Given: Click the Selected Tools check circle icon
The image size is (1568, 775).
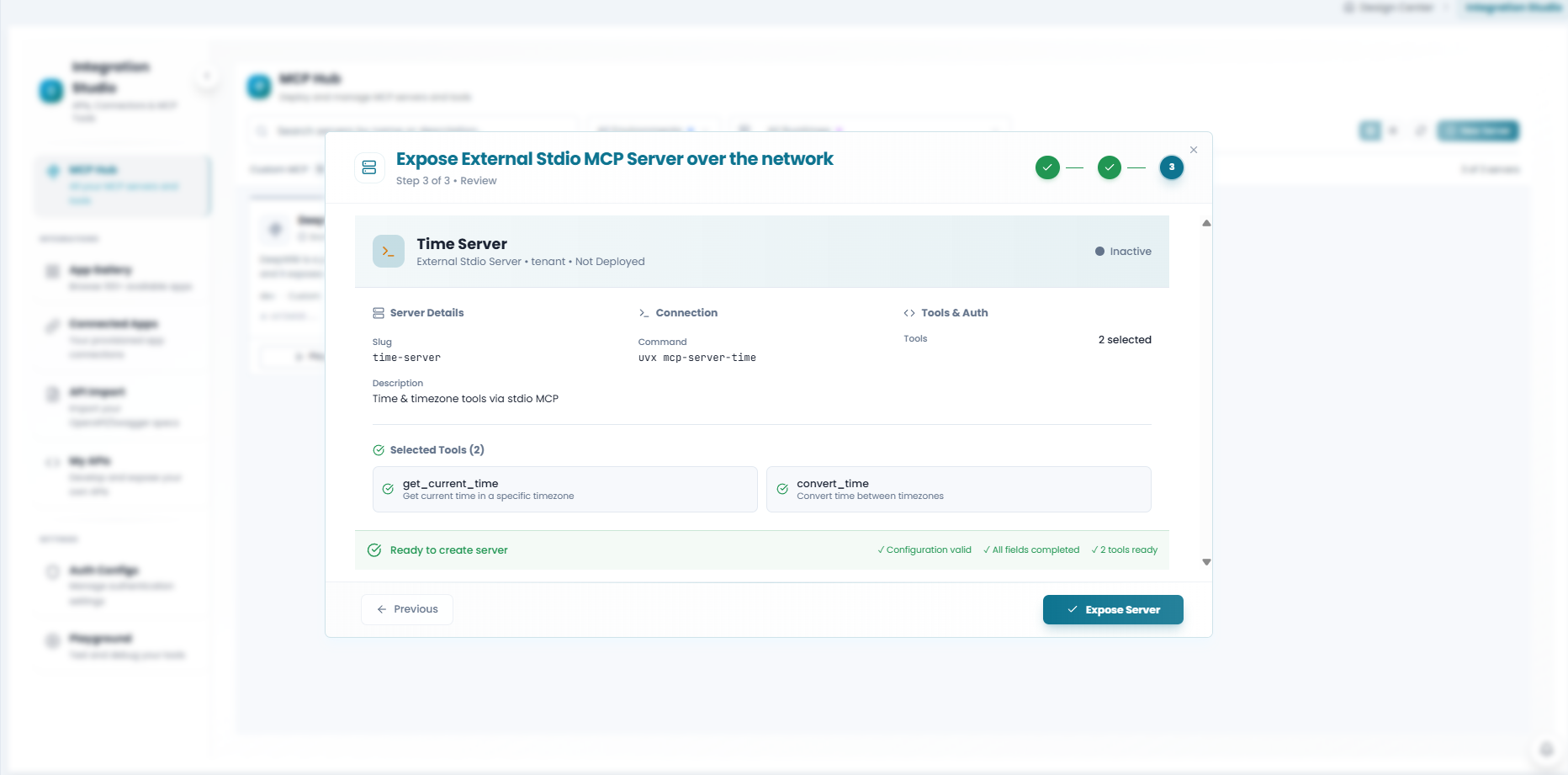Looking at the screenshot, I should tap(379, 450).
